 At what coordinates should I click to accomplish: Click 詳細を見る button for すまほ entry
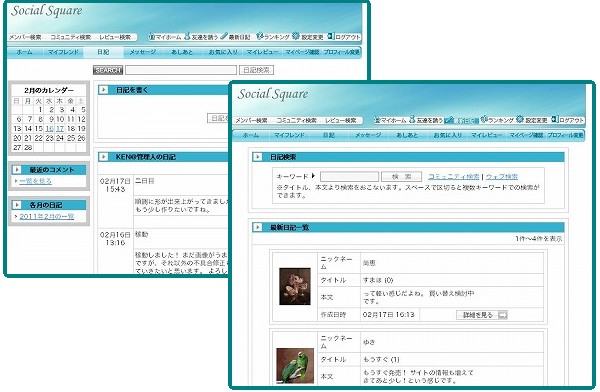(482, 315)
